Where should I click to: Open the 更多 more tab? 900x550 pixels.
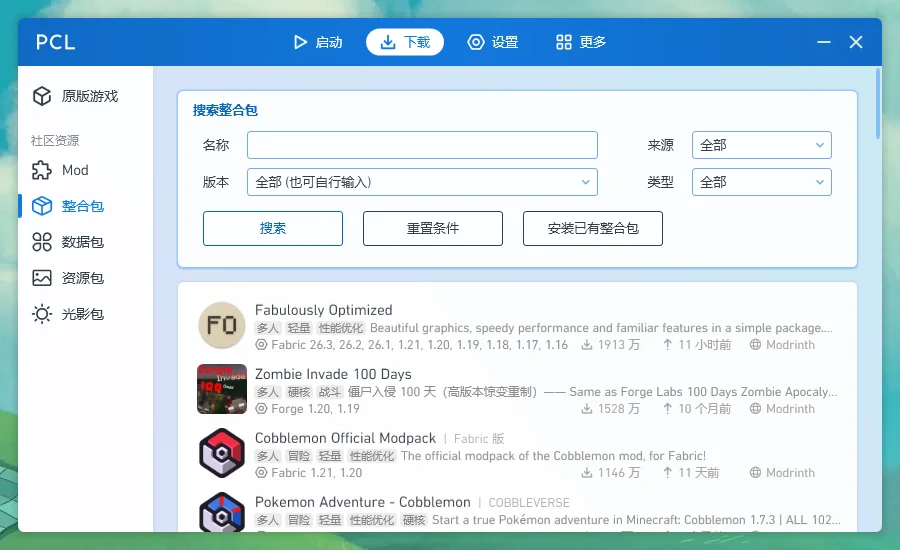[581, 42]
